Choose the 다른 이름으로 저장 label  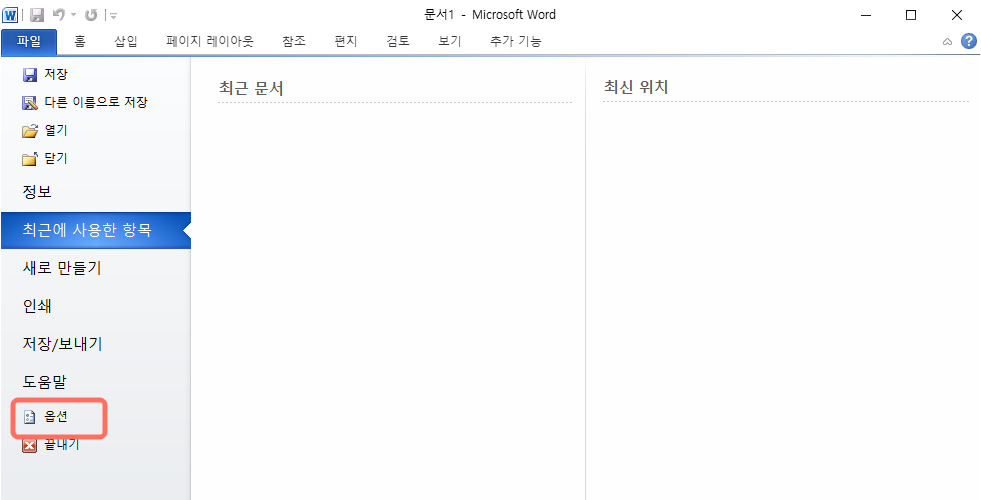point(96,103)
